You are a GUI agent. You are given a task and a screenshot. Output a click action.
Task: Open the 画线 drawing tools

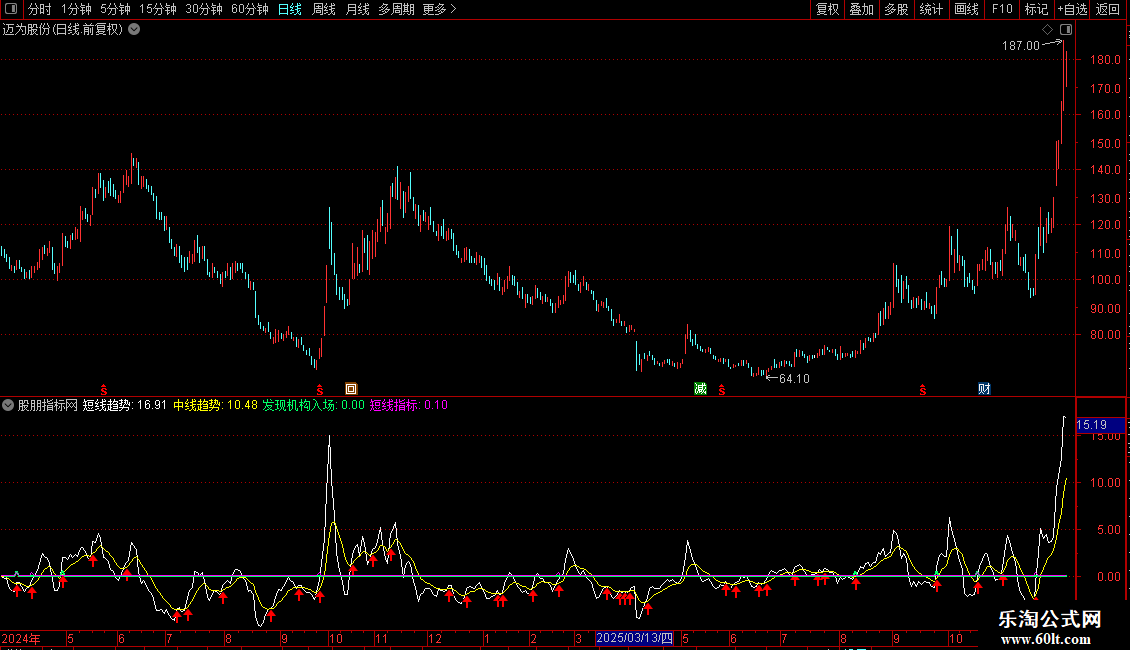click(966, 9)
